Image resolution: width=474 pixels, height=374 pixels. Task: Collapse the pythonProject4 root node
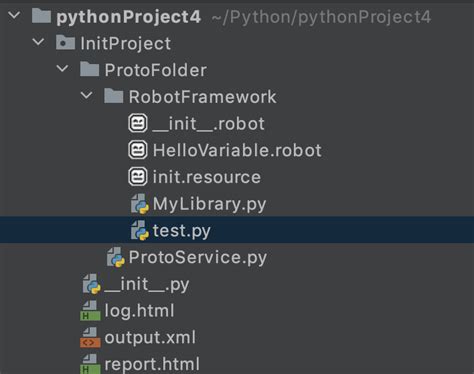click(x=14, y=15)
